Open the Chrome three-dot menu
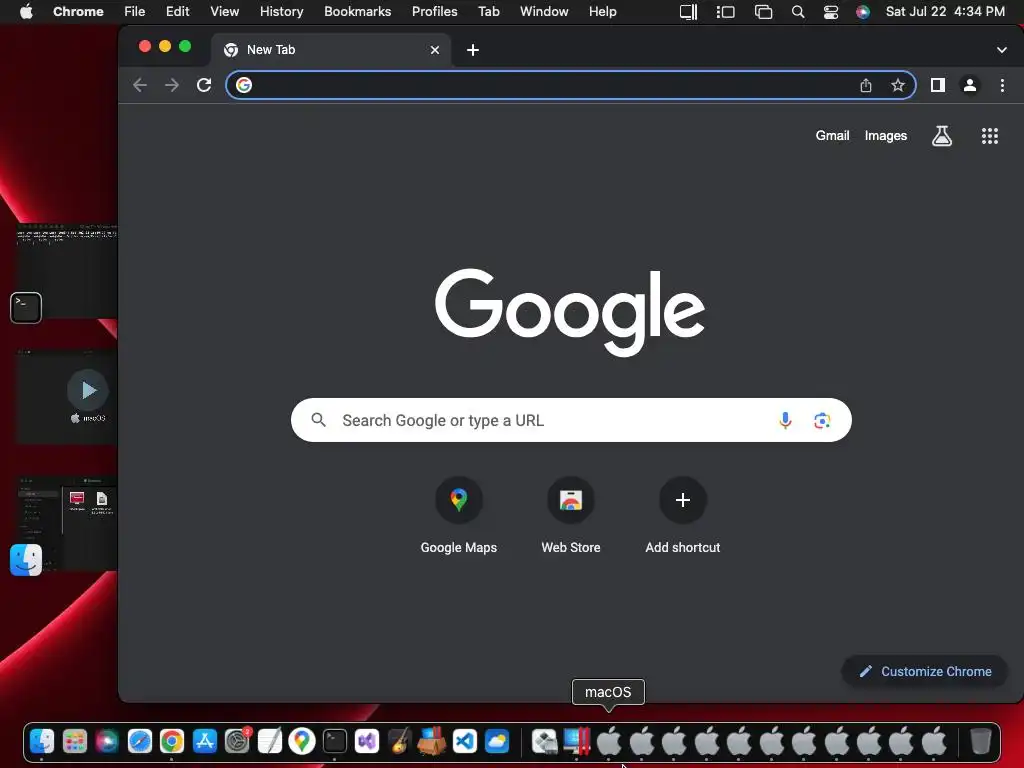The image size is (1024, 768). coord(1002,85)
